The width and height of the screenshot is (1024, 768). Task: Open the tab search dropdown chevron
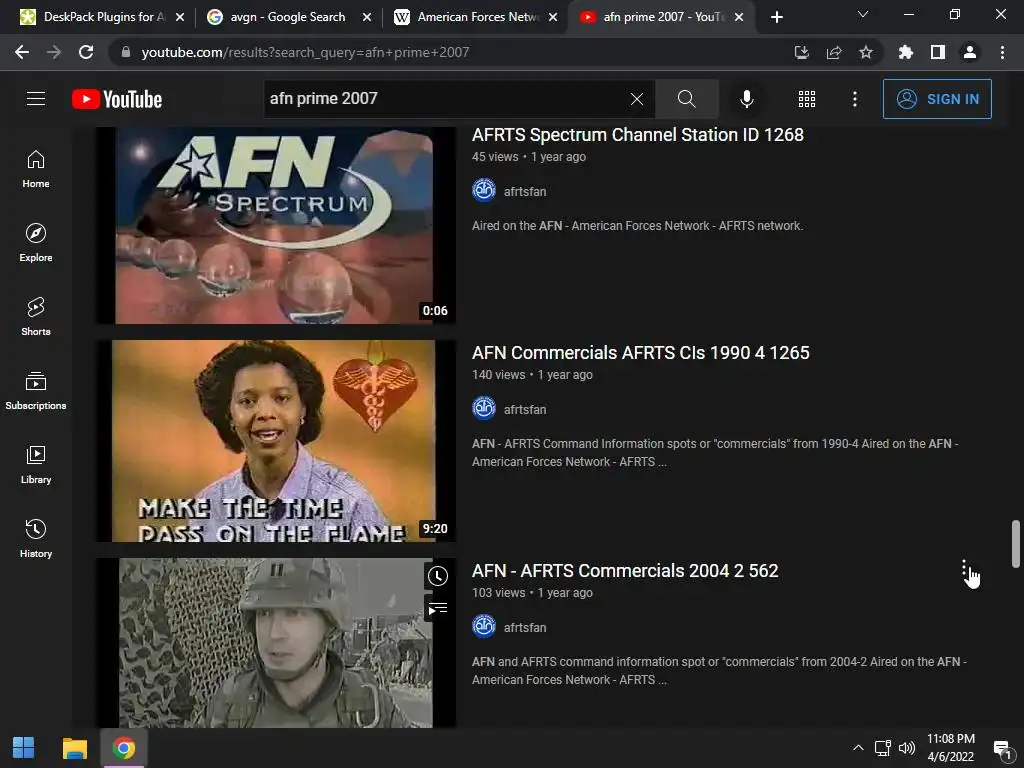(863, 14)
